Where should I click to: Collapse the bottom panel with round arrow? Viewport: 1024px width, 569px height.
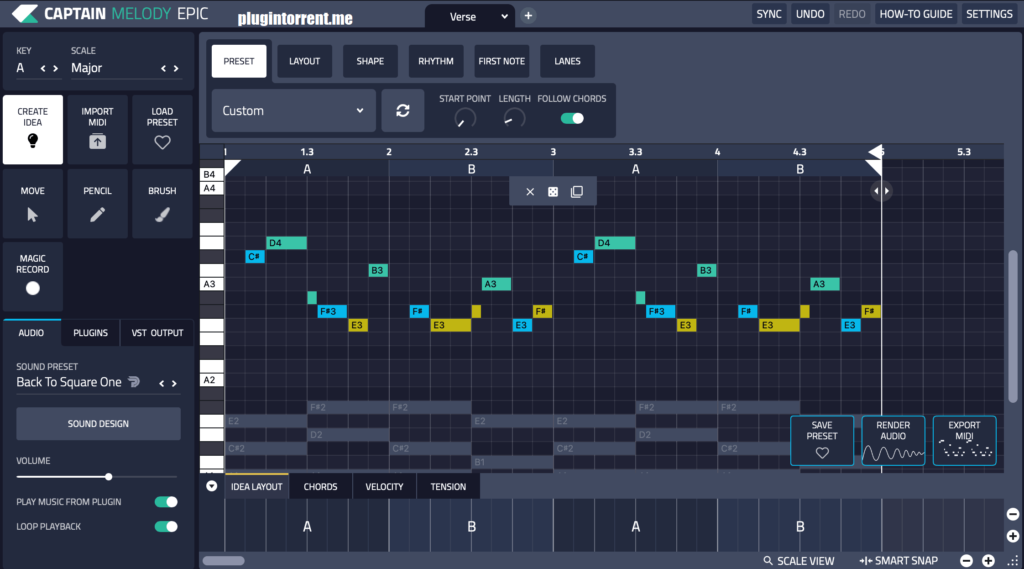212,486
